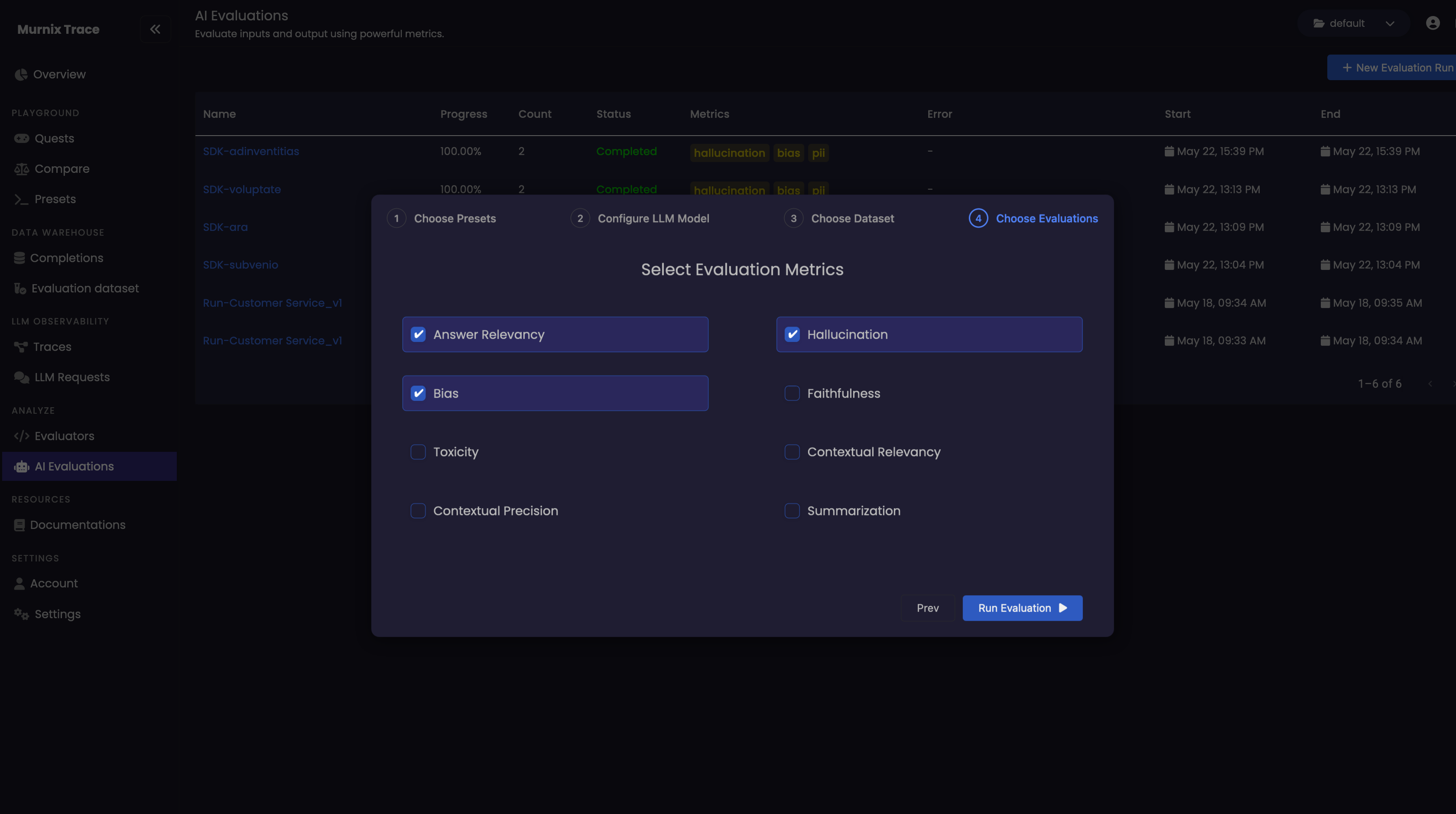Click the Settings gears icon
1456x814 pixels.
pyautogui.click(x=22, y=614)
